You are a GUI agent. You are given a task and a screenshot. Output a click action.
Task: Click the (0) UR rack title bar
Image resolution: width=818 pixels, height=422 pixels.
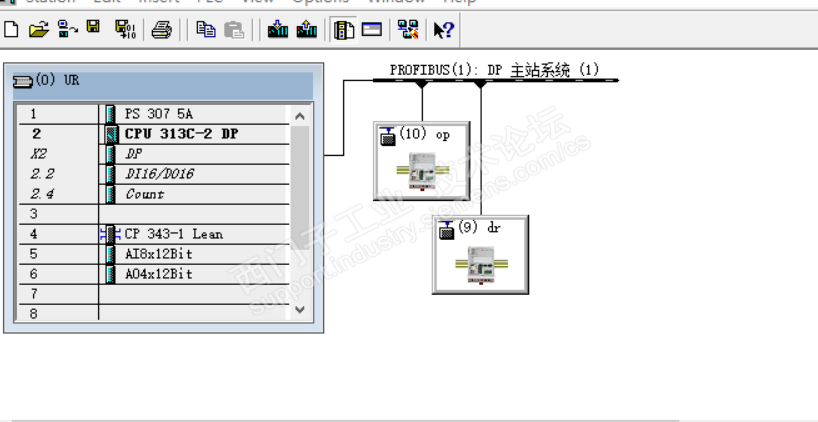click(x=163, y=86)
